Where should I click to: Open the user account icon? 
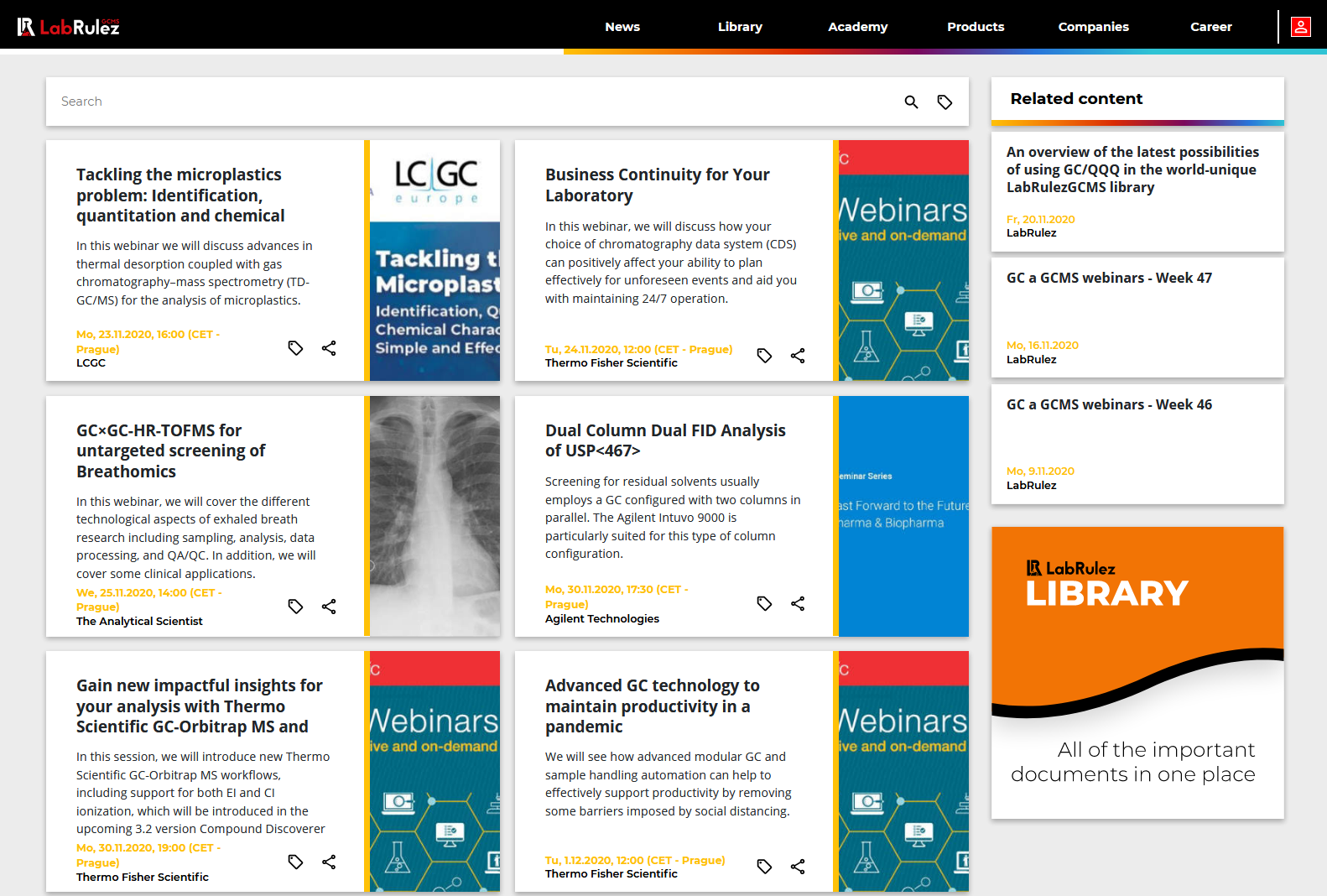[1301, 27]
